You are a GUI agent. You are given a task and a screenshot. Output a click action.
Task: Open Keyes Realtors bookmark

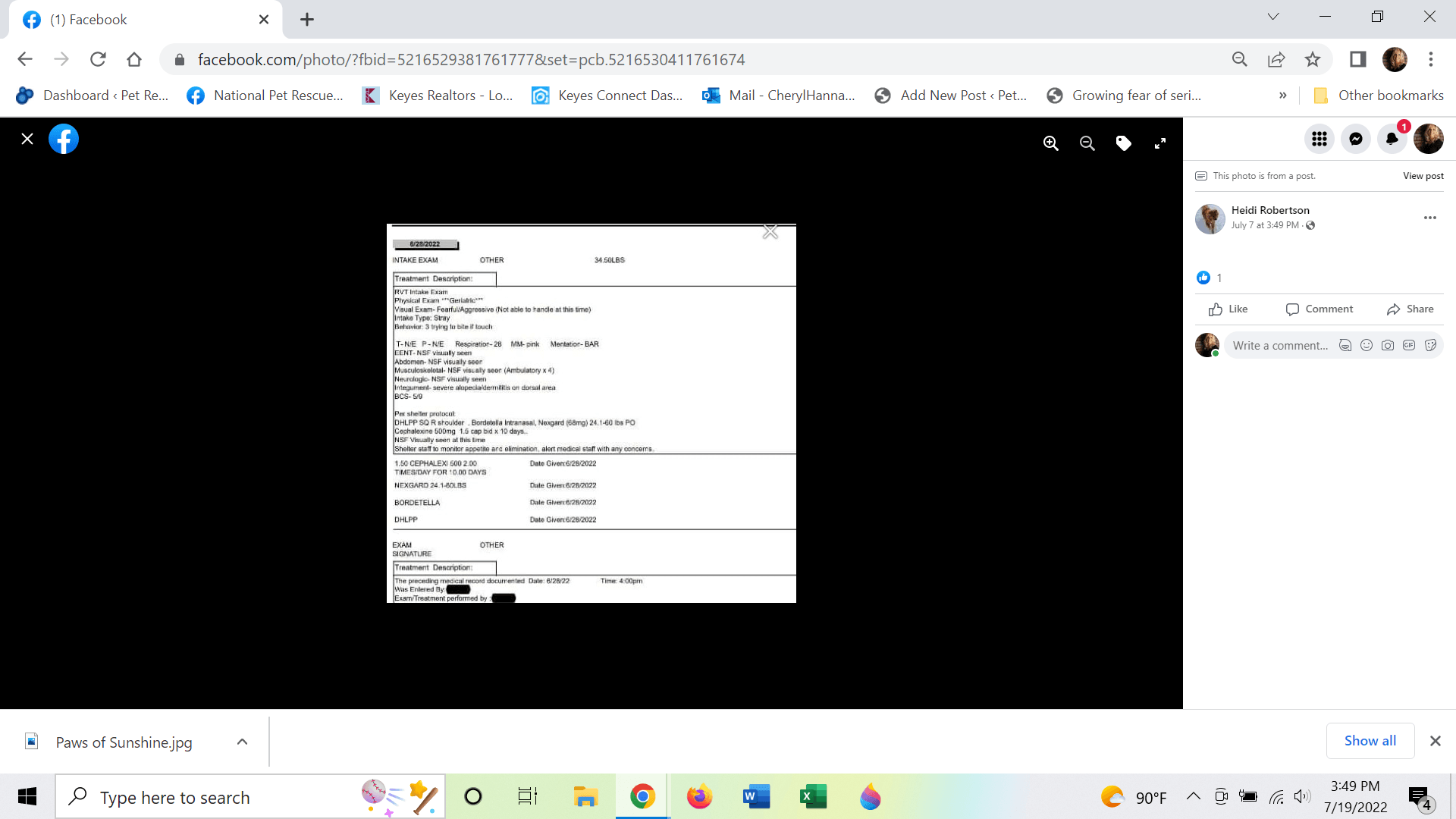click(438, 96)
